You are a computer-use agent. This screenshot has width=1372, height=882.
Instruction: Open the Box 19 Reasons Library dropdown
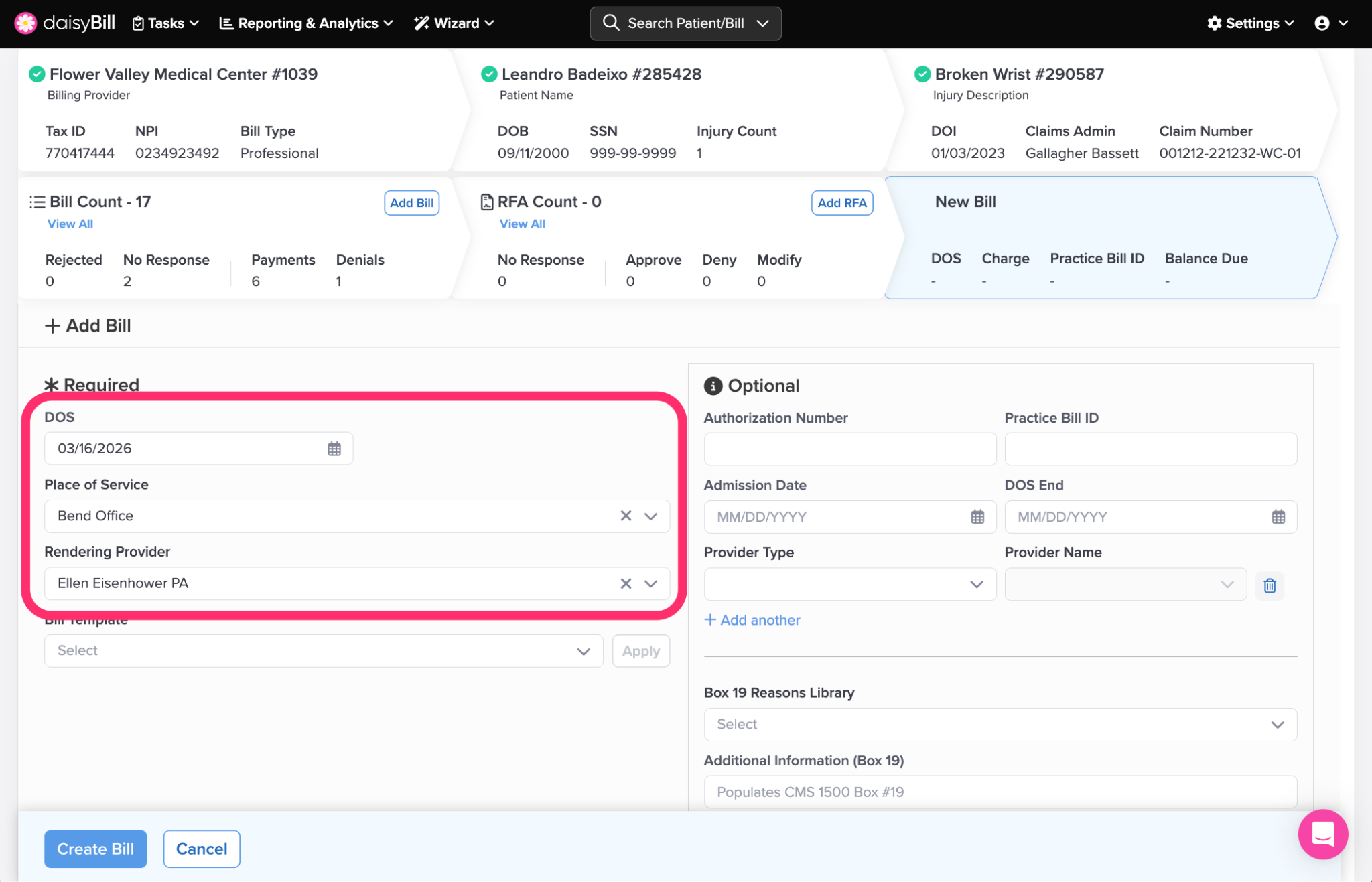click(x=1000, y=725)
